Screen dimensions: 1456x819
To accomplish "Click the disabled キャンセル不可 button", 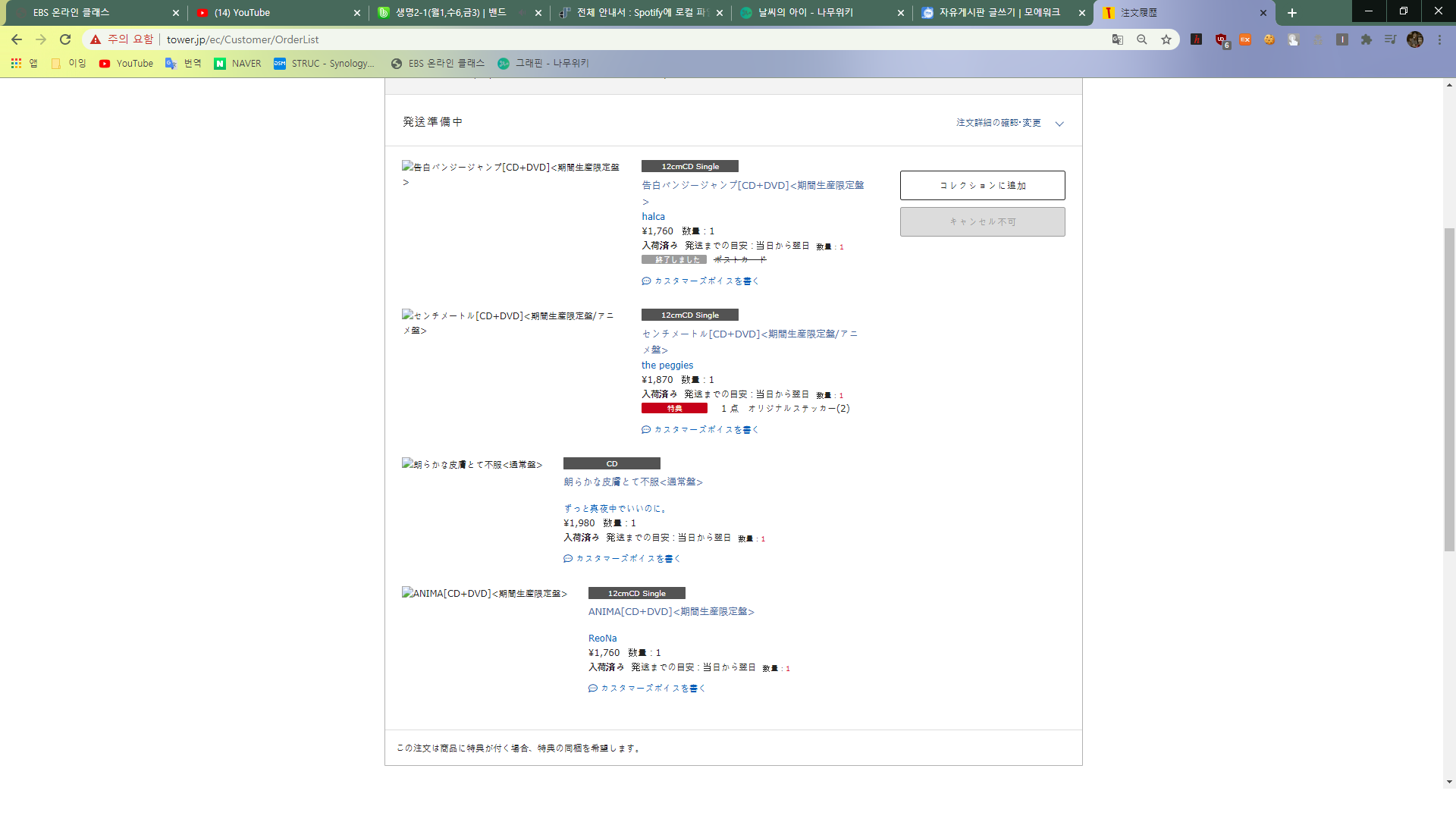I will click(983, 222).
